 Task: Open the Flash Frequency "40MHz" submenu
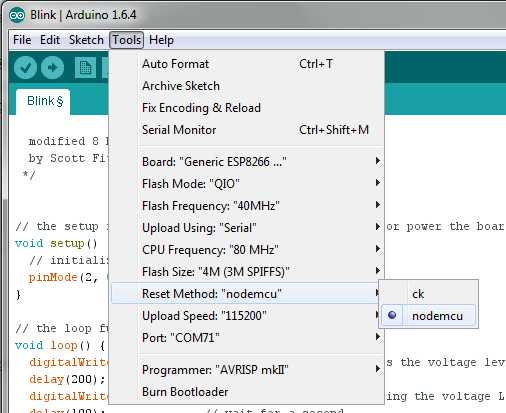coord(247,206)
